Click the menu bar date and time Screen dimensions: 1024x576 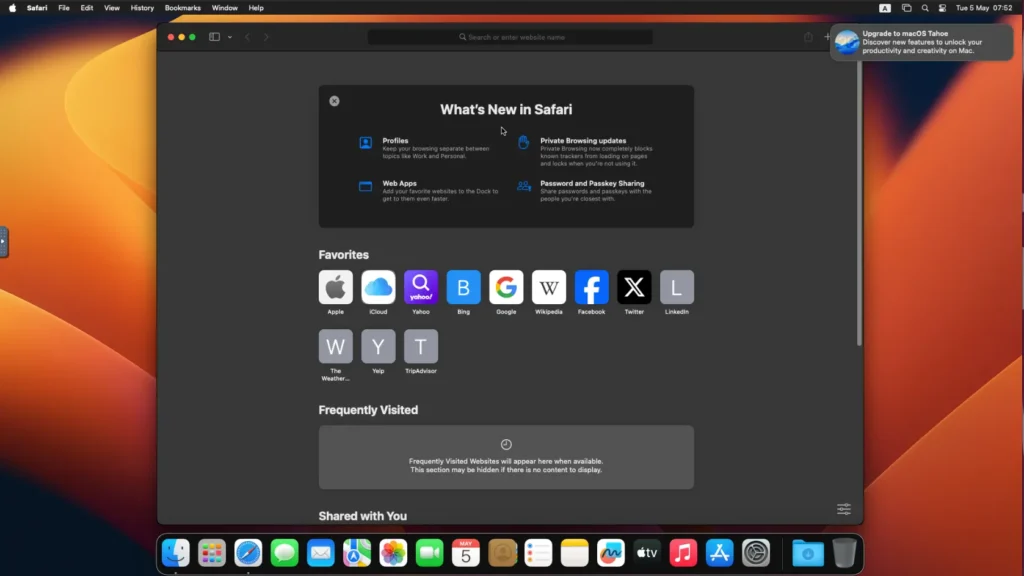point(984,8)
